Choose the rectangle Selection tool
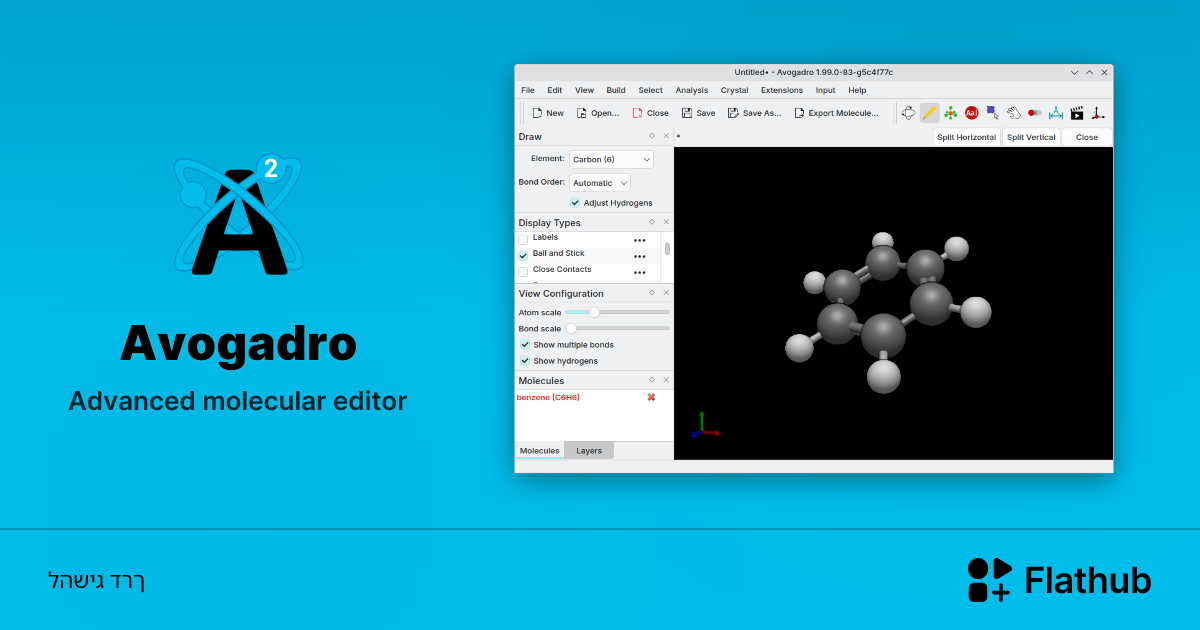 pyautogui.click(x=992, y=112)
